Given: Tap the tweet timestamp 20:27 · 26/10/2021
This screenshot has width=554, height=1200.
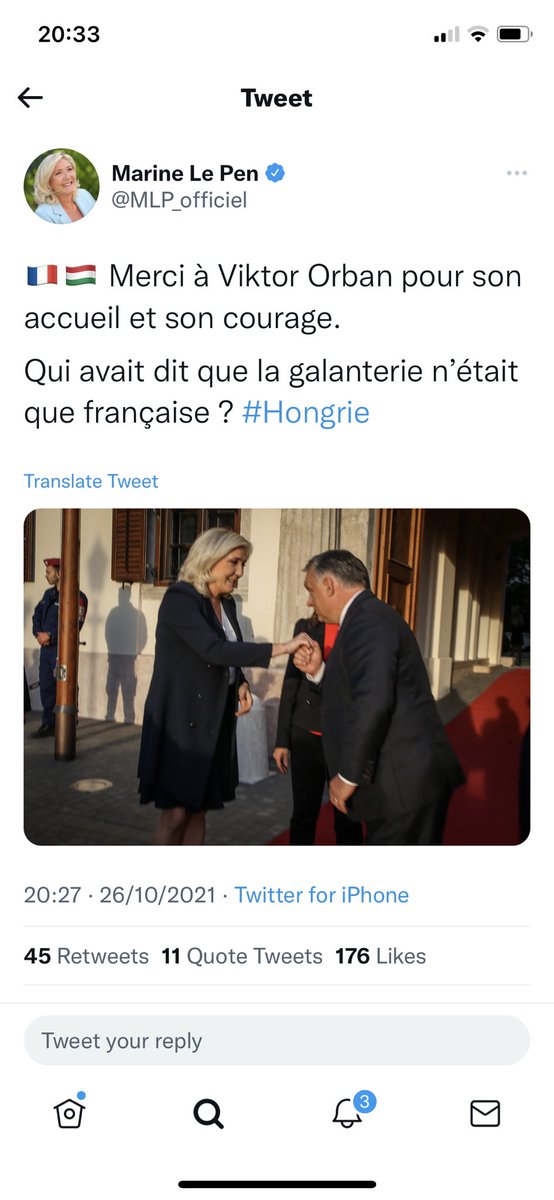Looking at the screenshot, I should coord(120,895).
